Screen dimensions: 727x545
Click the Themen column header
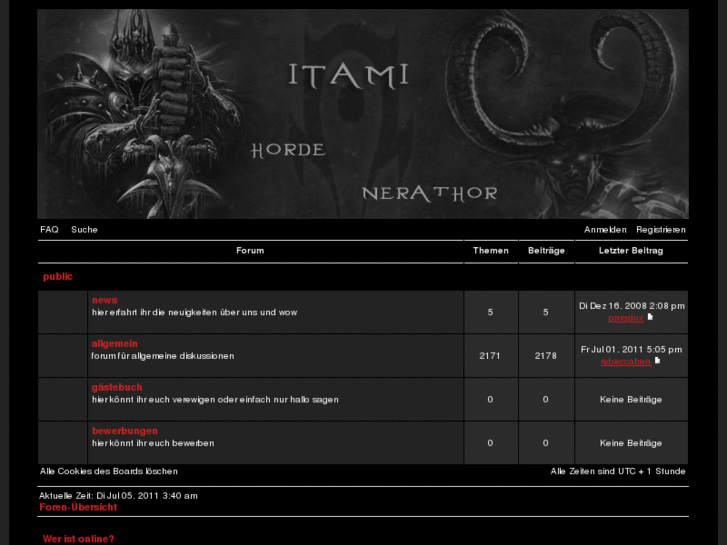point(491,251)
